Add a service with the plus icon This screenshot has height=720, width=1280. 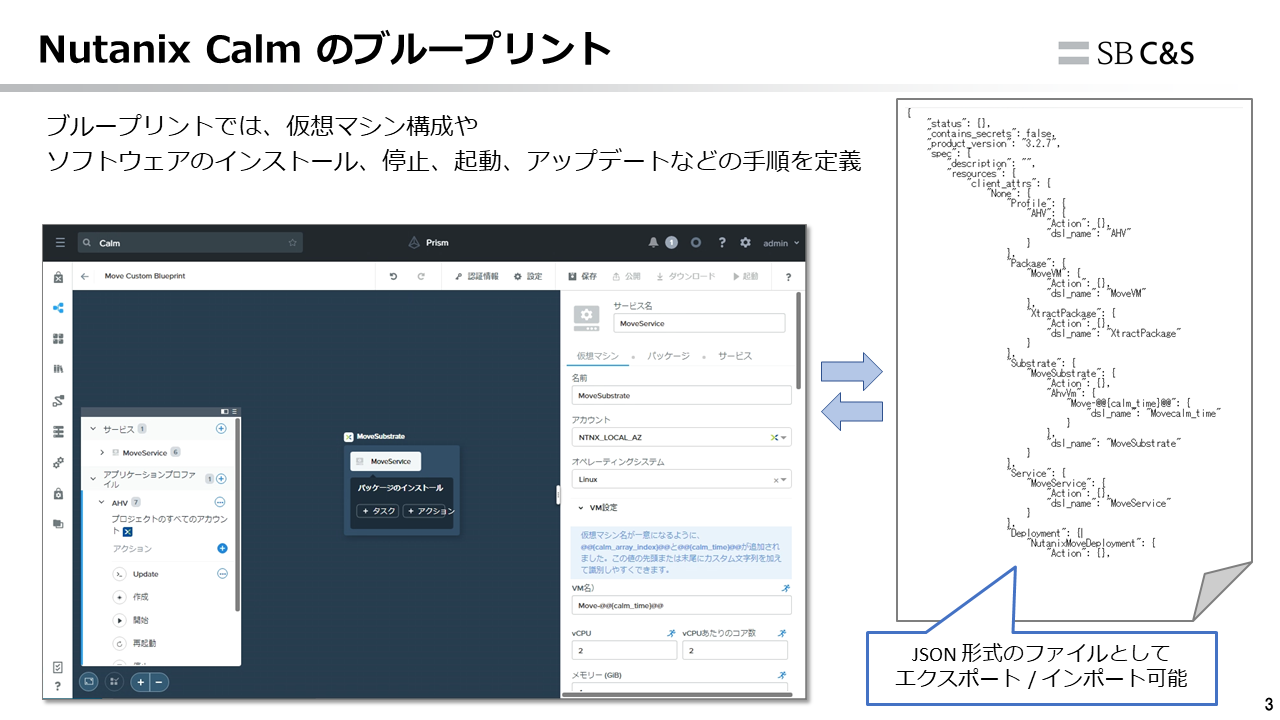tap(221, 428)
